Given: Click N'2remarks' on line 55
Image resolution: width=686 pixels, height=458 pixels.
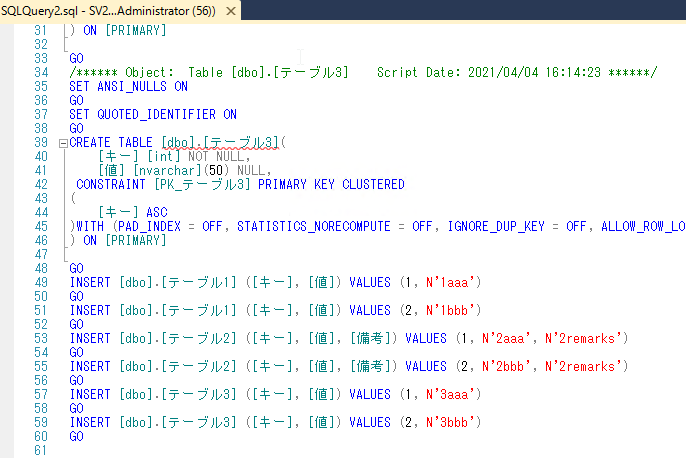Looking at the screenshot, I should 584,366.
